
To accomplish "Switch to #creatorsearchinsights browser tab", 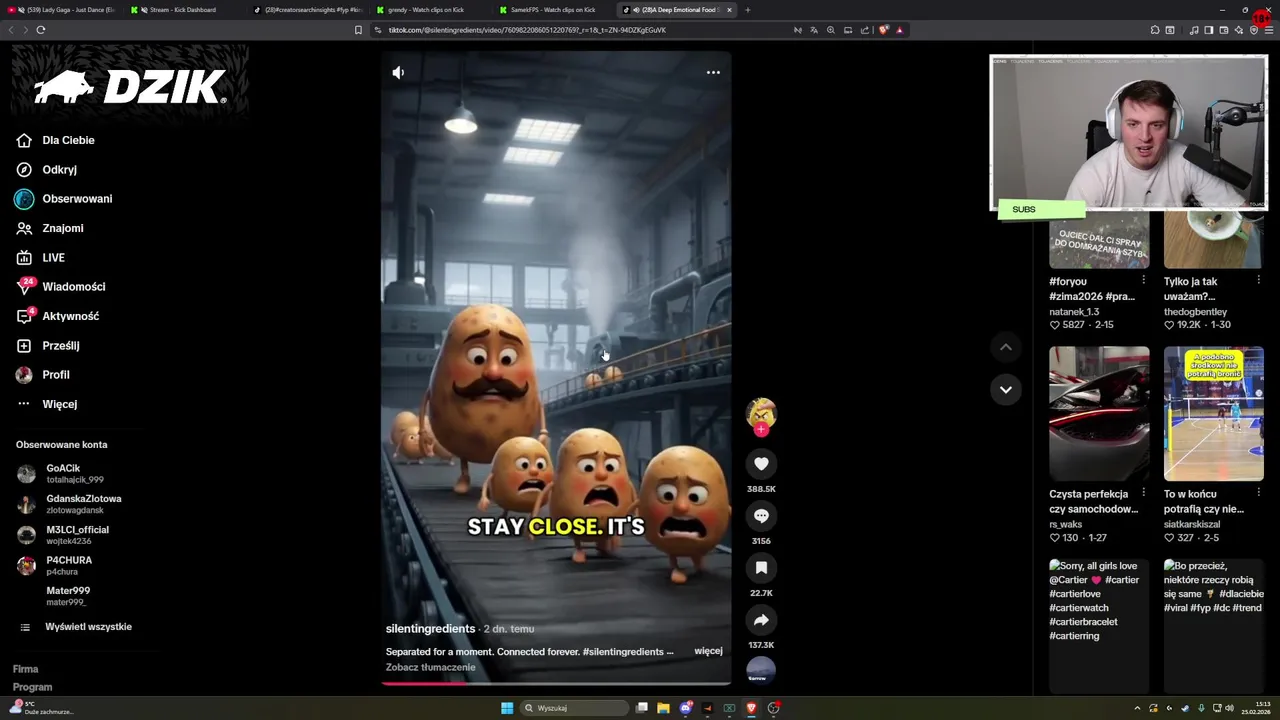I will (306, 10).
